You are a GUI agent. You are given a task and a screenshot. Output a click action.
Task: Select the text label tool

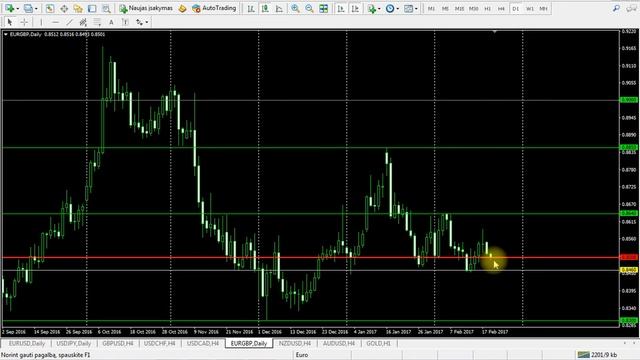click(125, 22)
